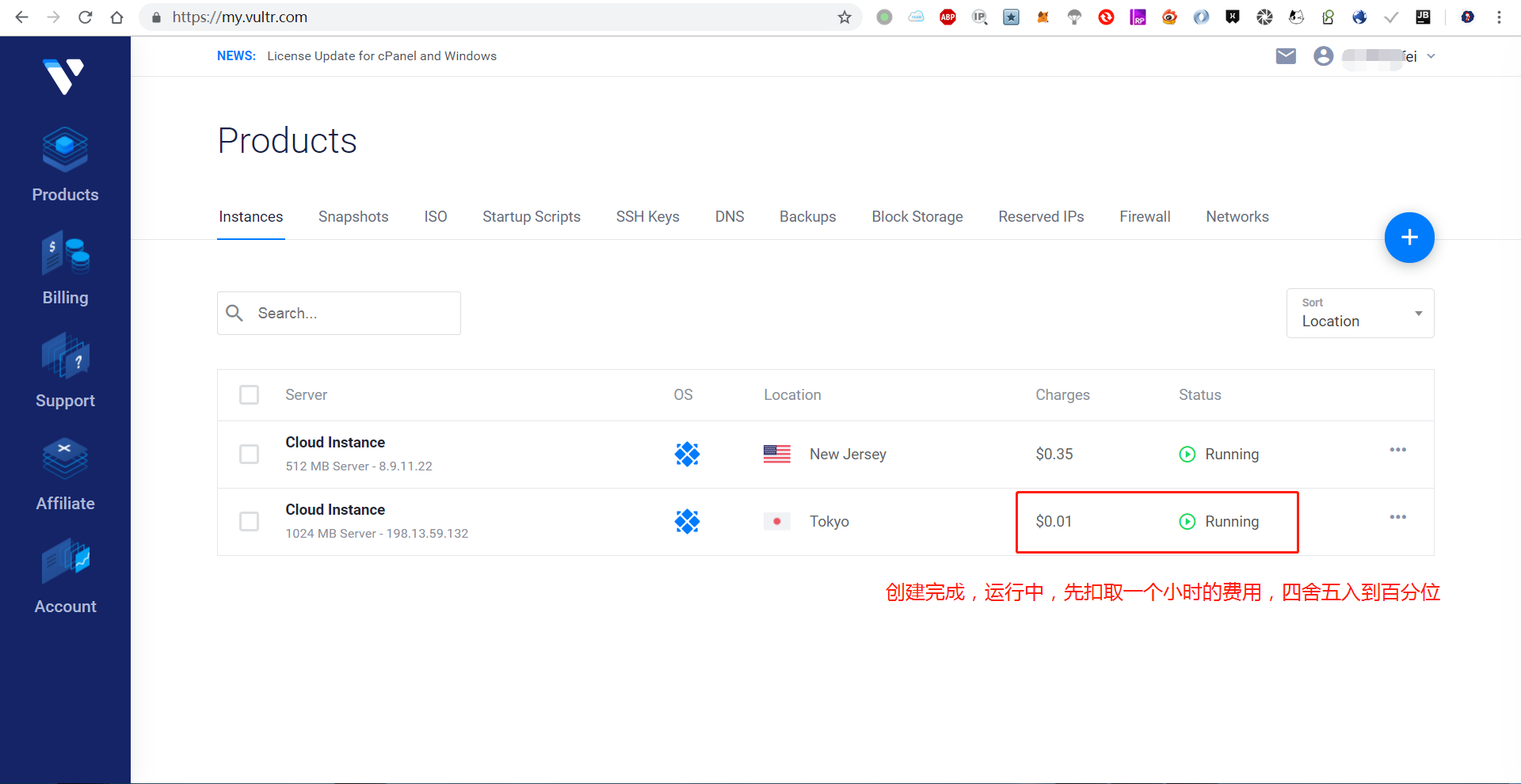Switch to the Instances tab
The height and width of the screenshot is (784, 1521).
click(251, 217)
